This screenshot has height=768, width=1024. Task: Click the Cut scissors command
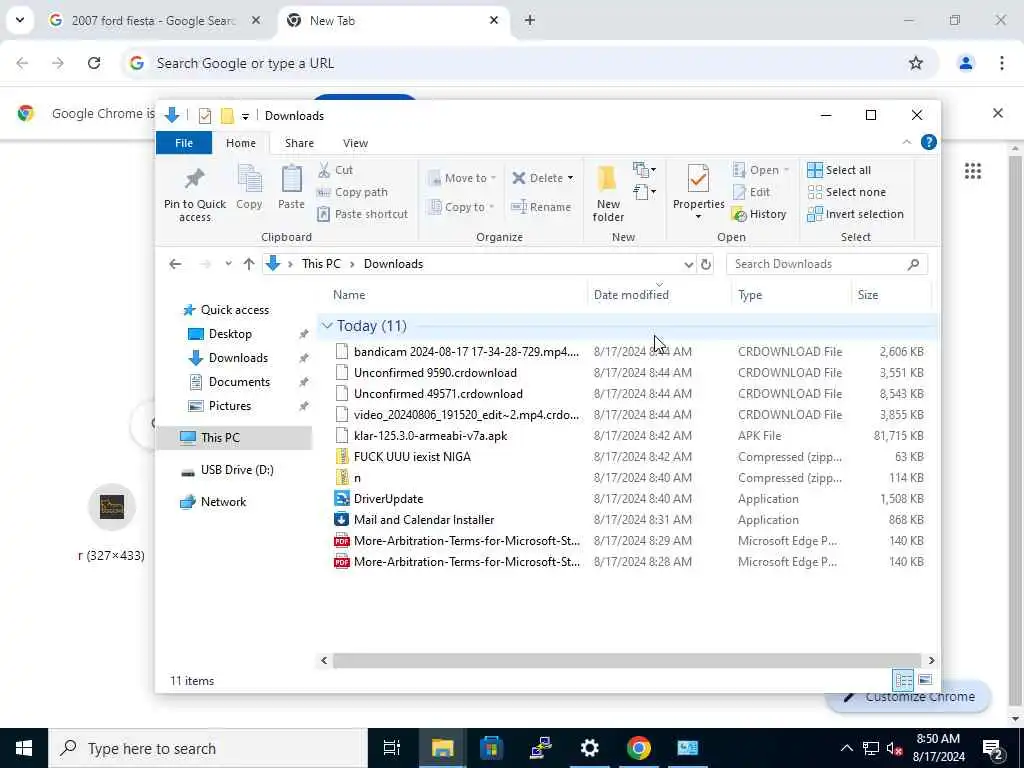336,170
